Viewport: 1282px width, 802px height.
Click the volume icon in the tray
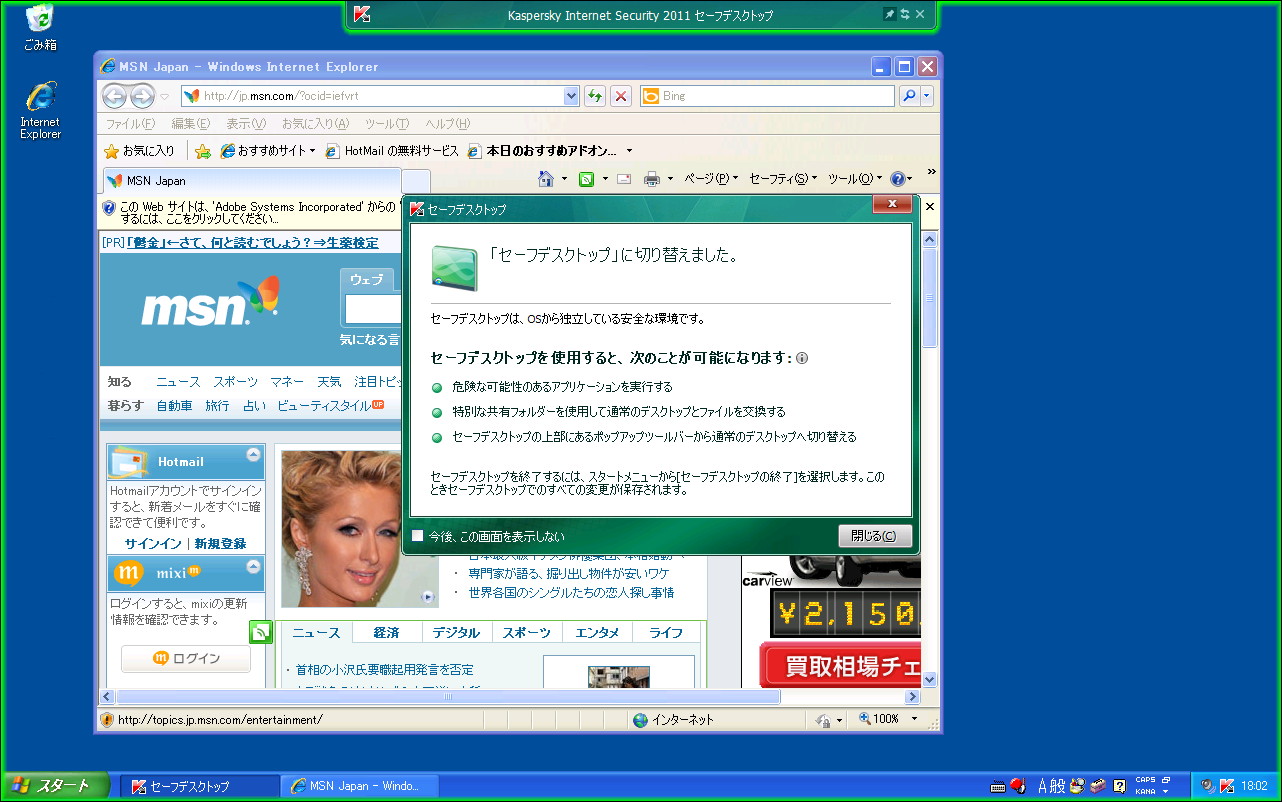[x=1206, y=786]
